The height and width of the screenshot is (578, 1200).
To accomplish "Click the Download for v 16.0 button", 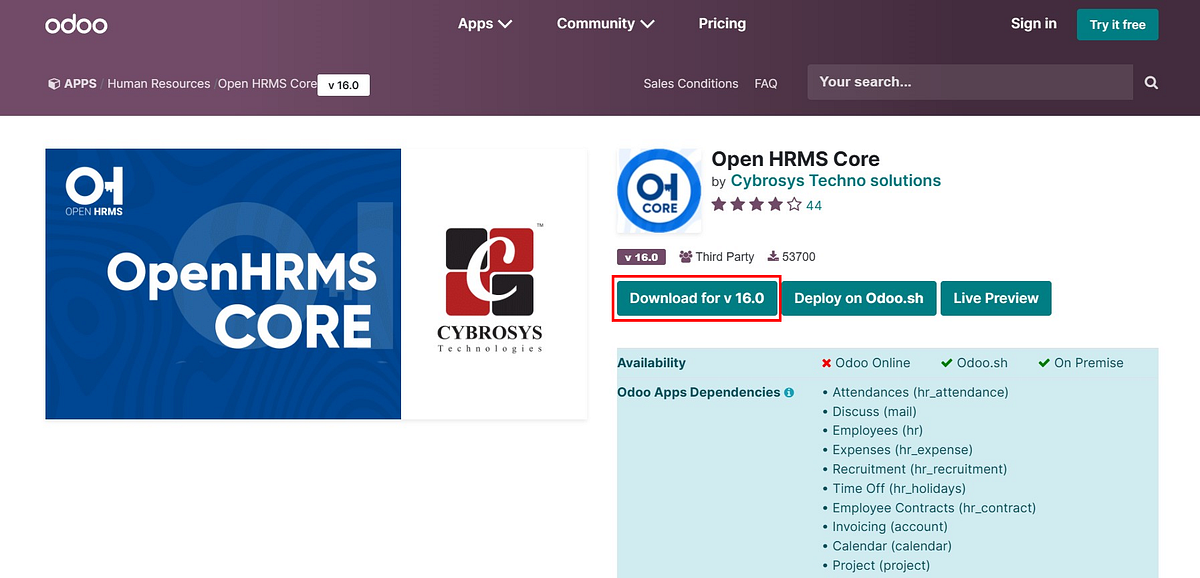I will tap(696, 297).
